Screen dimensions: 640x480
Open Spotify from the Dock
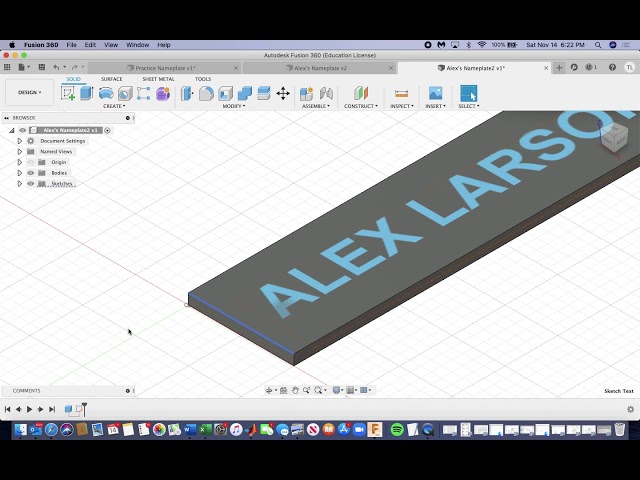(x=397, y=429)
